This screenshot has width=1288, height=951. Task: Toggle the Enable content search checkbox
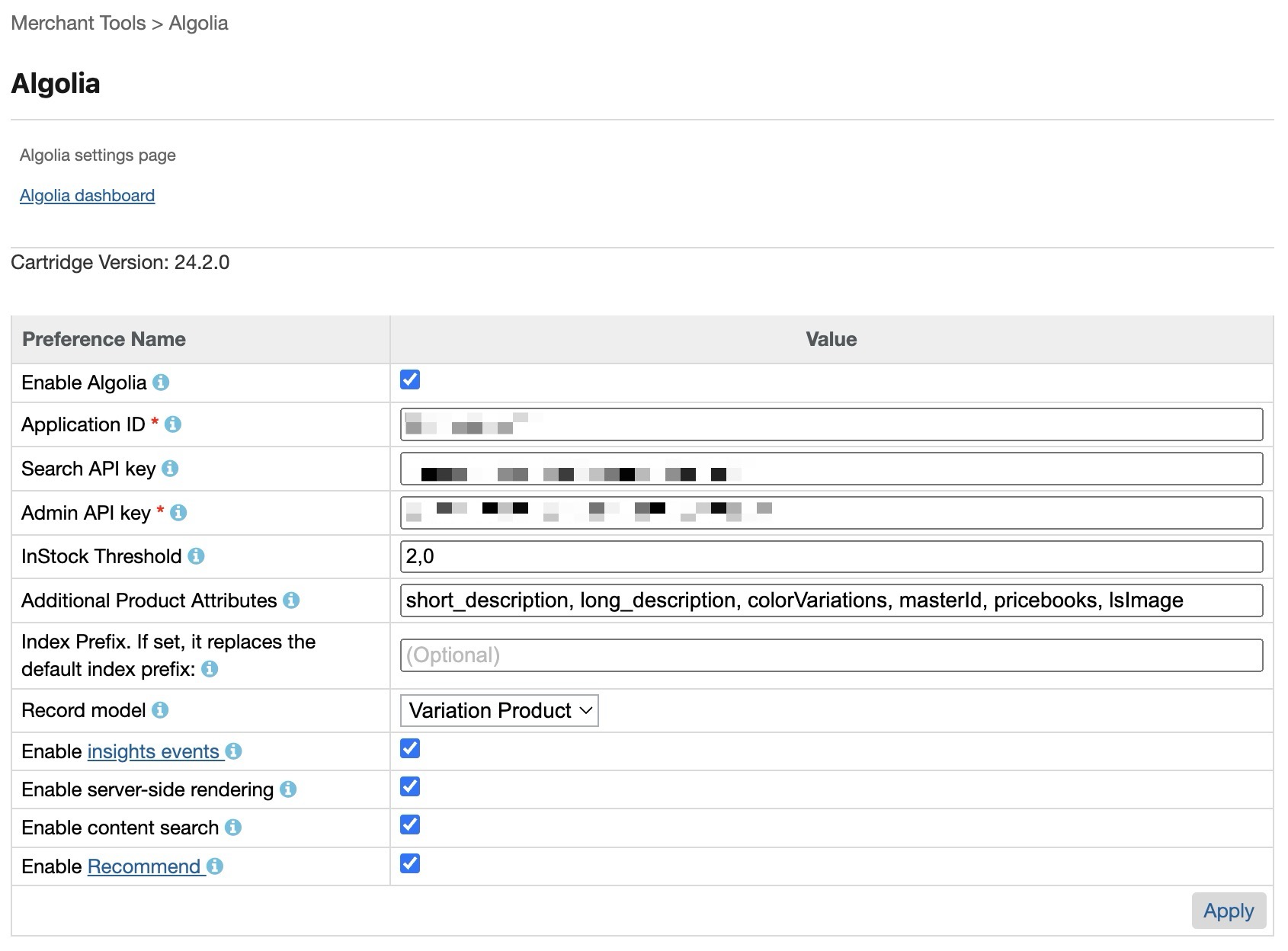[x=410, y=825]
